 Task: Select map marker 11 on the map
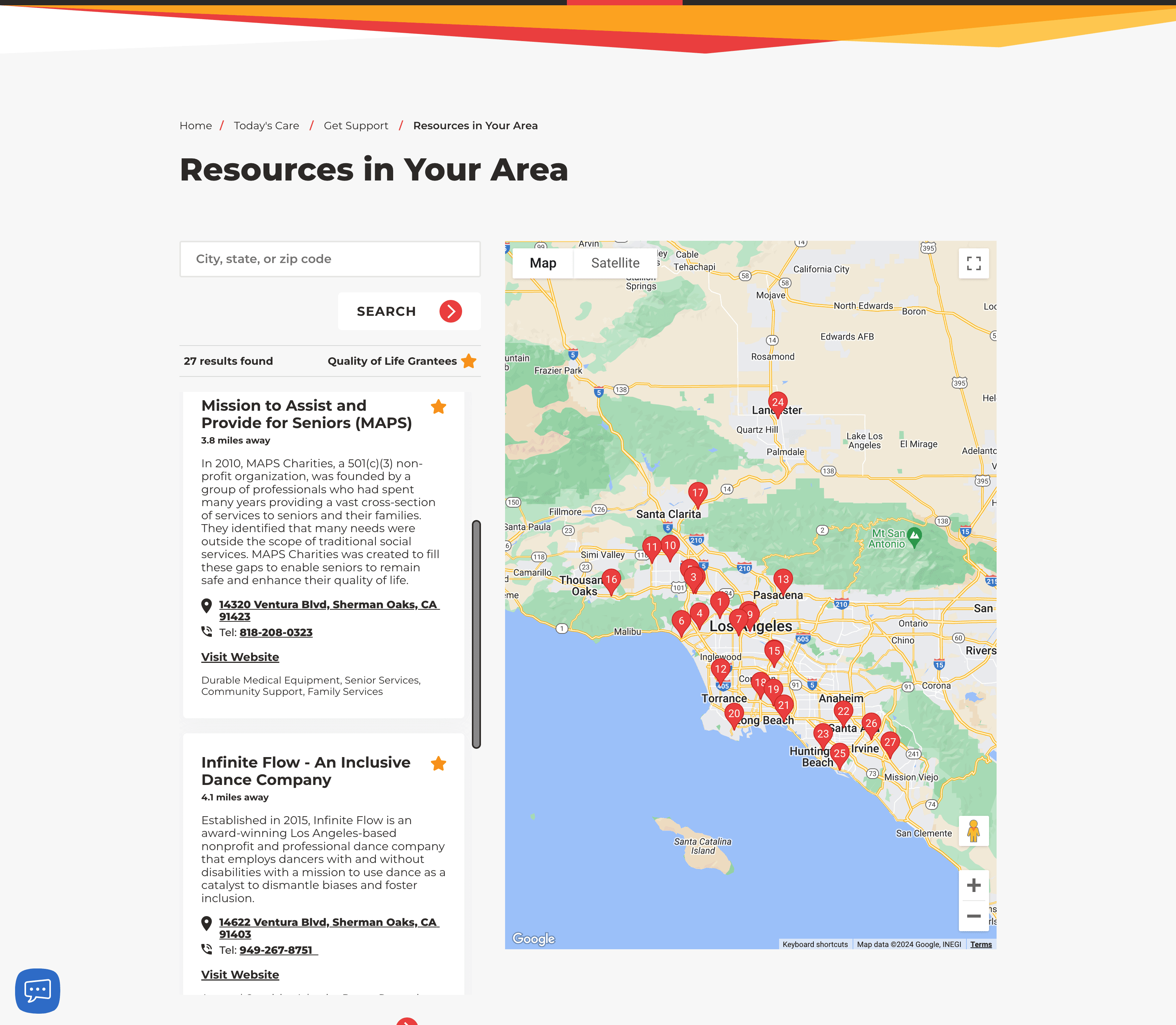pyautogui.click(x=651, y=548)
